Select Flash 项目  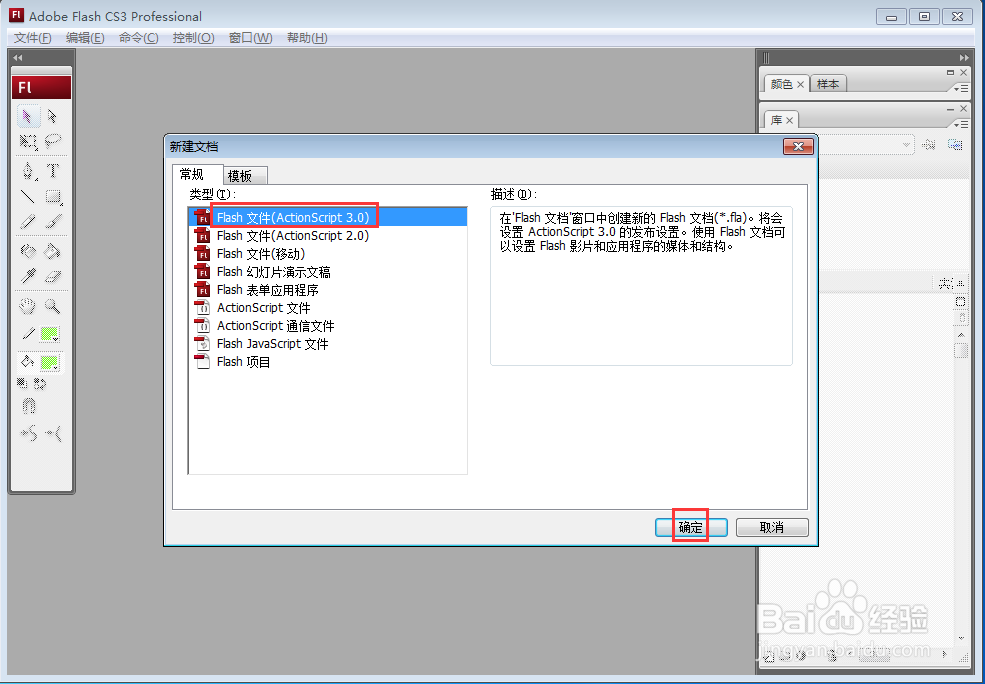(x=327, y=362)
